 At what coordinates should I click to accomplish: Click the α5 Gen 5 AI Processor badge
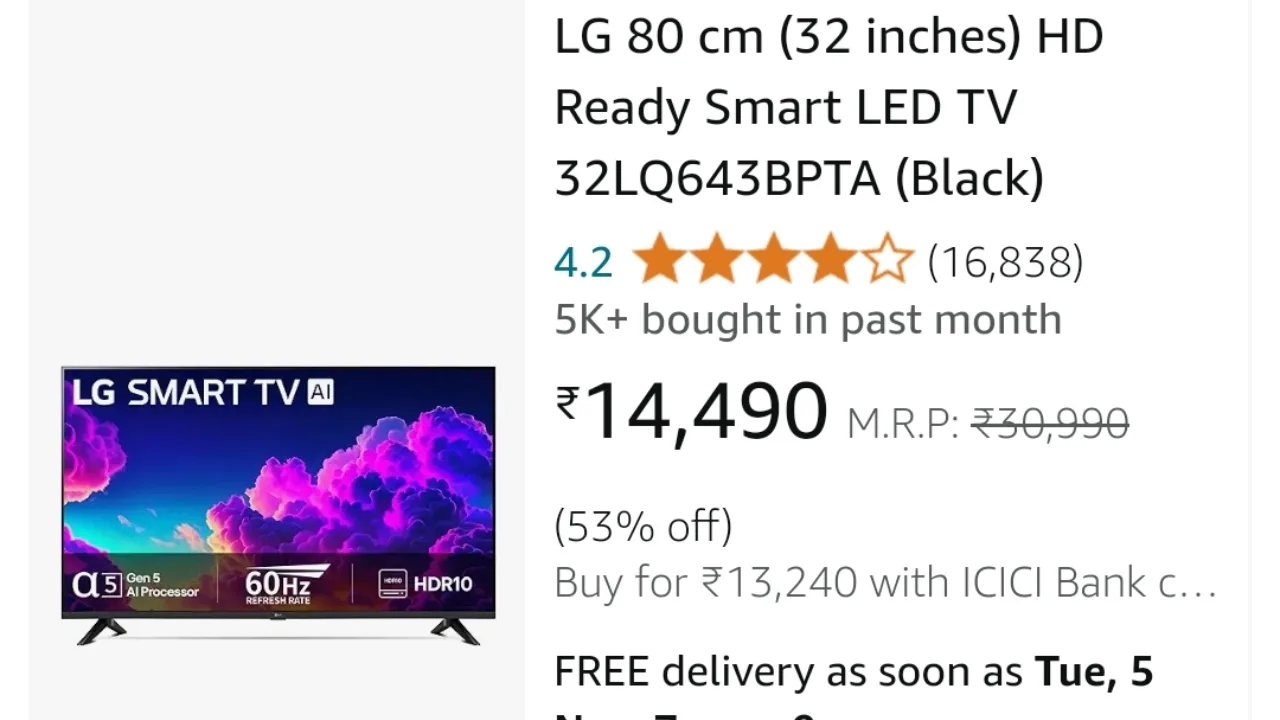(x=135, y=584)
